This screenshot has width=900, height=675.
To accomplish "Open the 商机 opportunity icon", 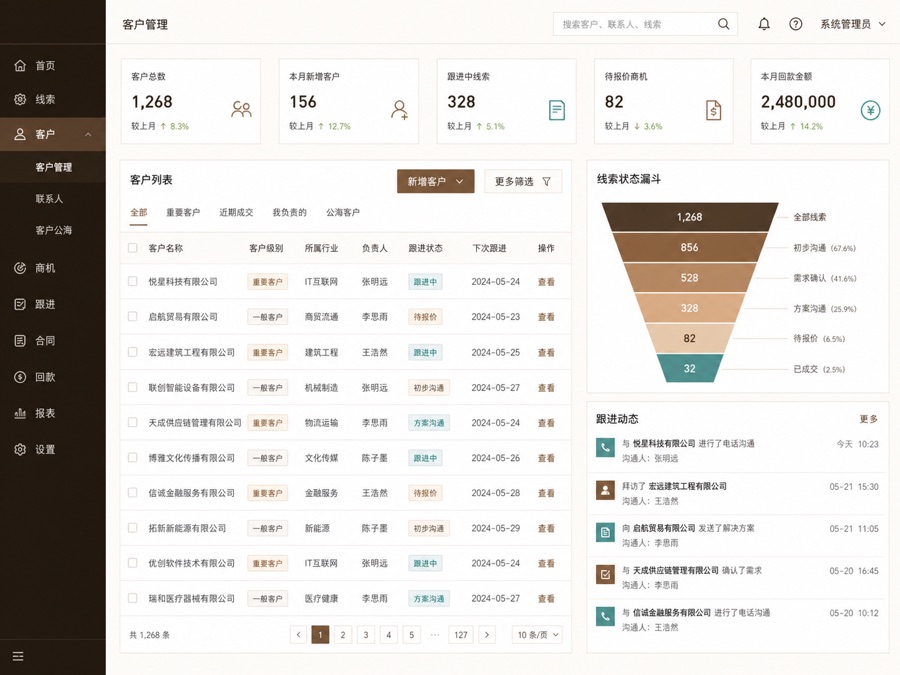I will click(x=20, y=268).
